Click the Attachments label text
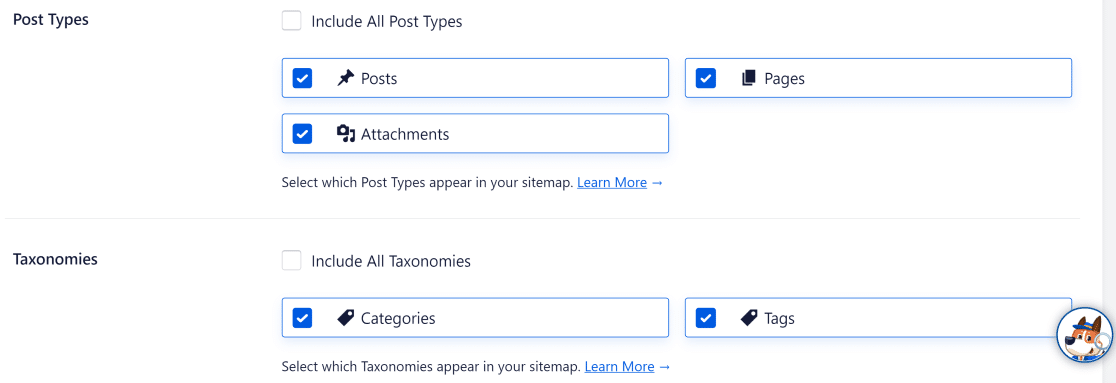The image size is (1116, 383). click(x=405, y=133)
